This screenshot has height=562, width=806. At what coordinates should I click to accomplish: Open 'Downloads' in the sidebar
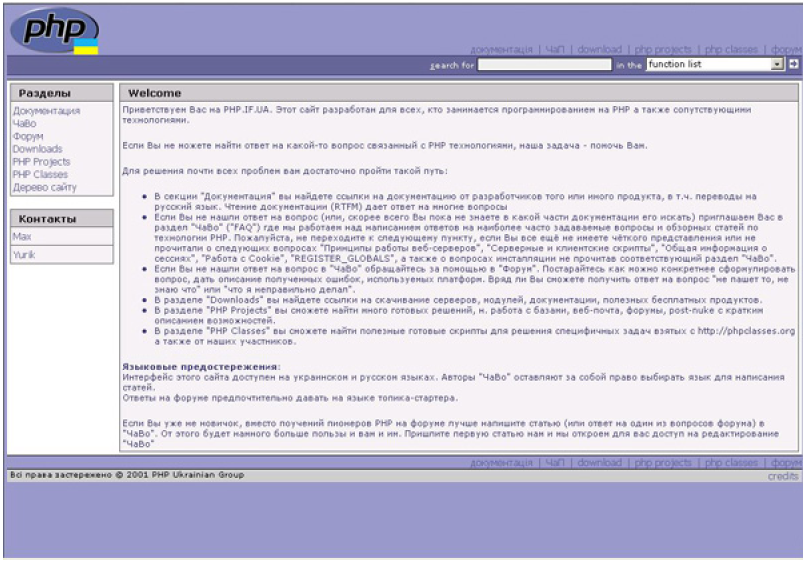click(38, 149)
